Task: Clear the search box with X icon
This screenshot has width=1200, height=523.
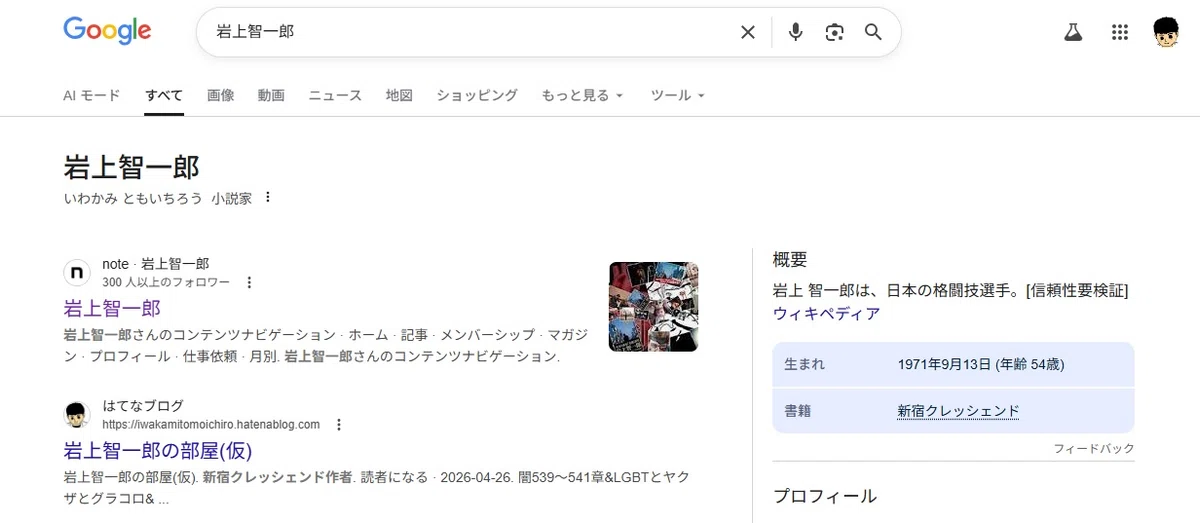Action: (x=748, y=32)
